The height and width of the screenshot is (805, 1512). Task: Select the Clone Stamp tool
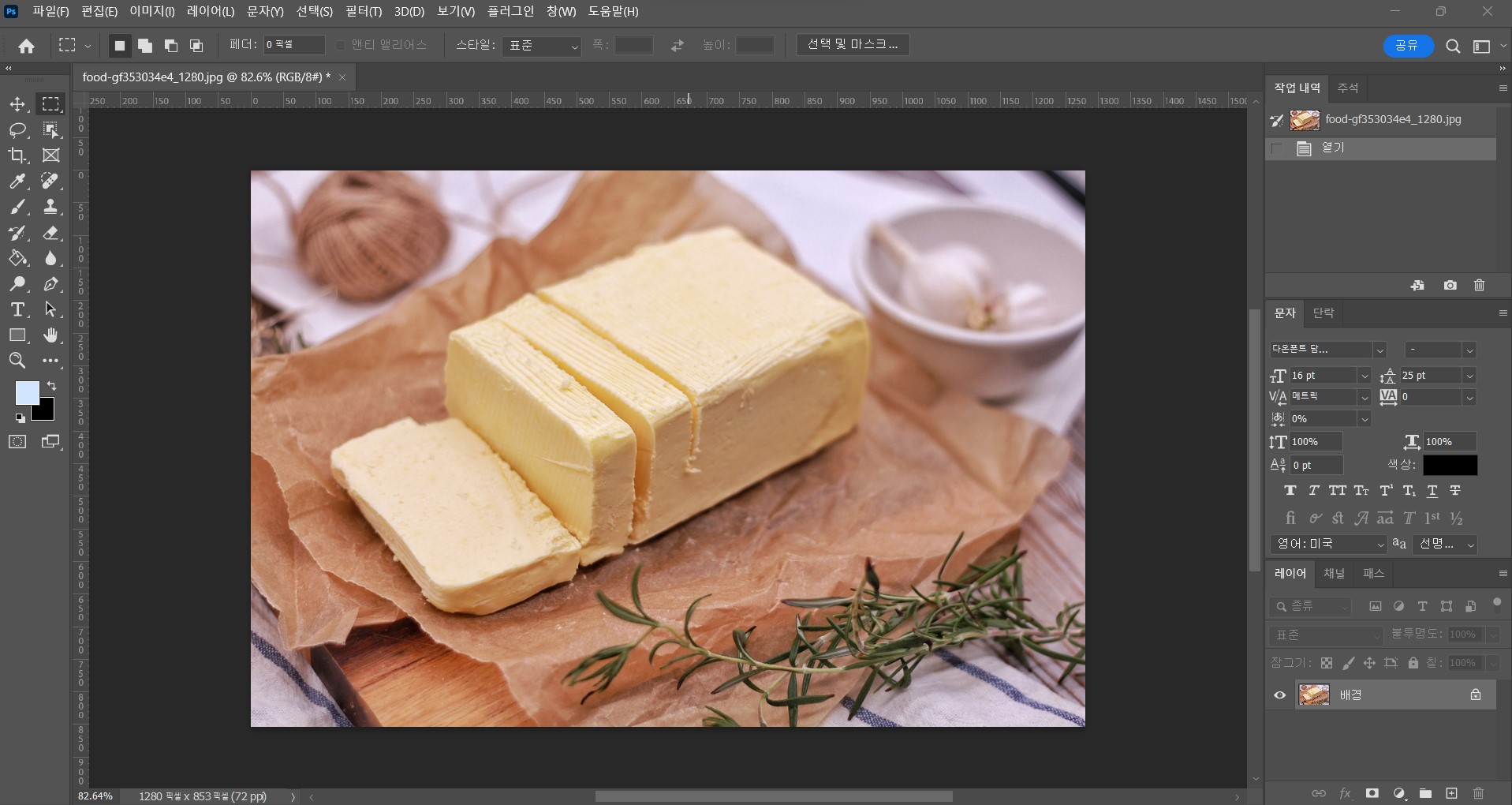(51, 207)
